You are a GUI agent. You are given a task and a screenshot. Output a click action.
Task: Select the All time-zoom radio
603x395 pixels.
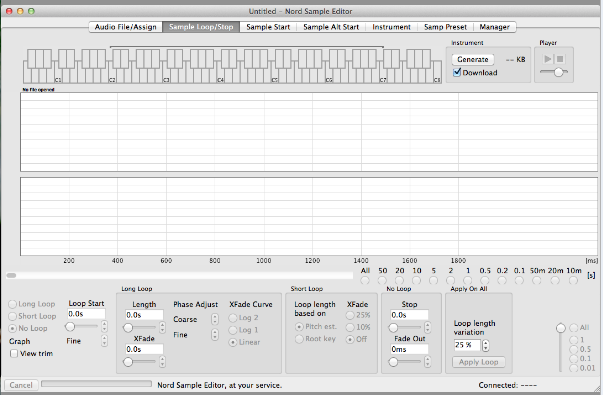click(365, 280)
